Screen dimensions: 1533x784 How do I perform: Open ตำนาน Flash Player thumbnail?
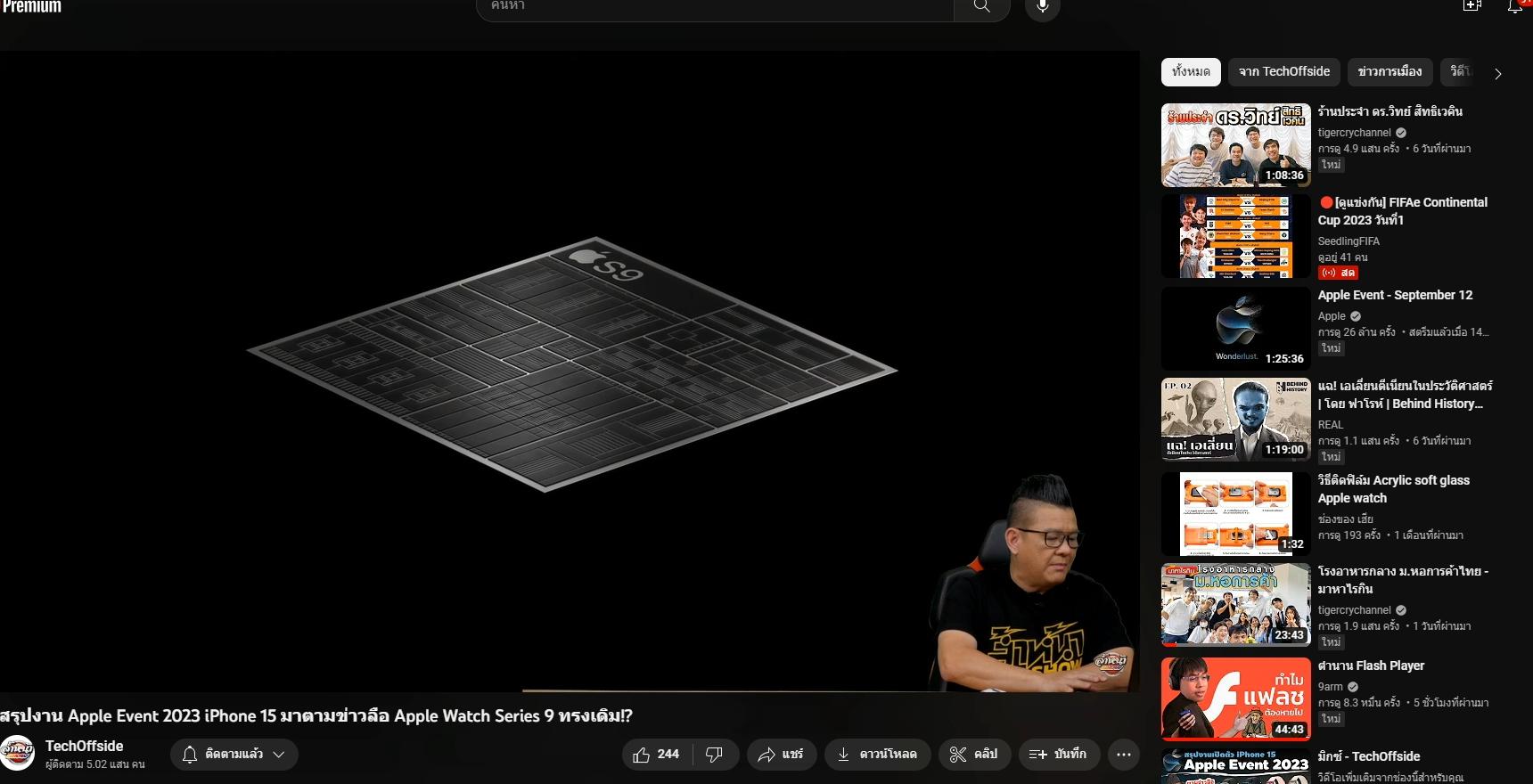click(1235, 699)
